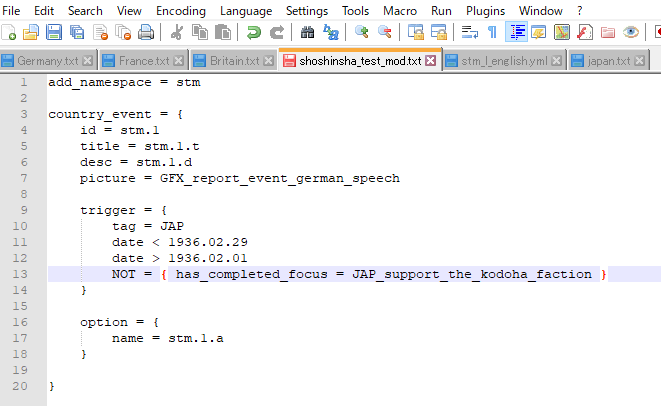Screen dimensions: 661x406
Task: Open the Edit menu
Action: coord(44,11)
